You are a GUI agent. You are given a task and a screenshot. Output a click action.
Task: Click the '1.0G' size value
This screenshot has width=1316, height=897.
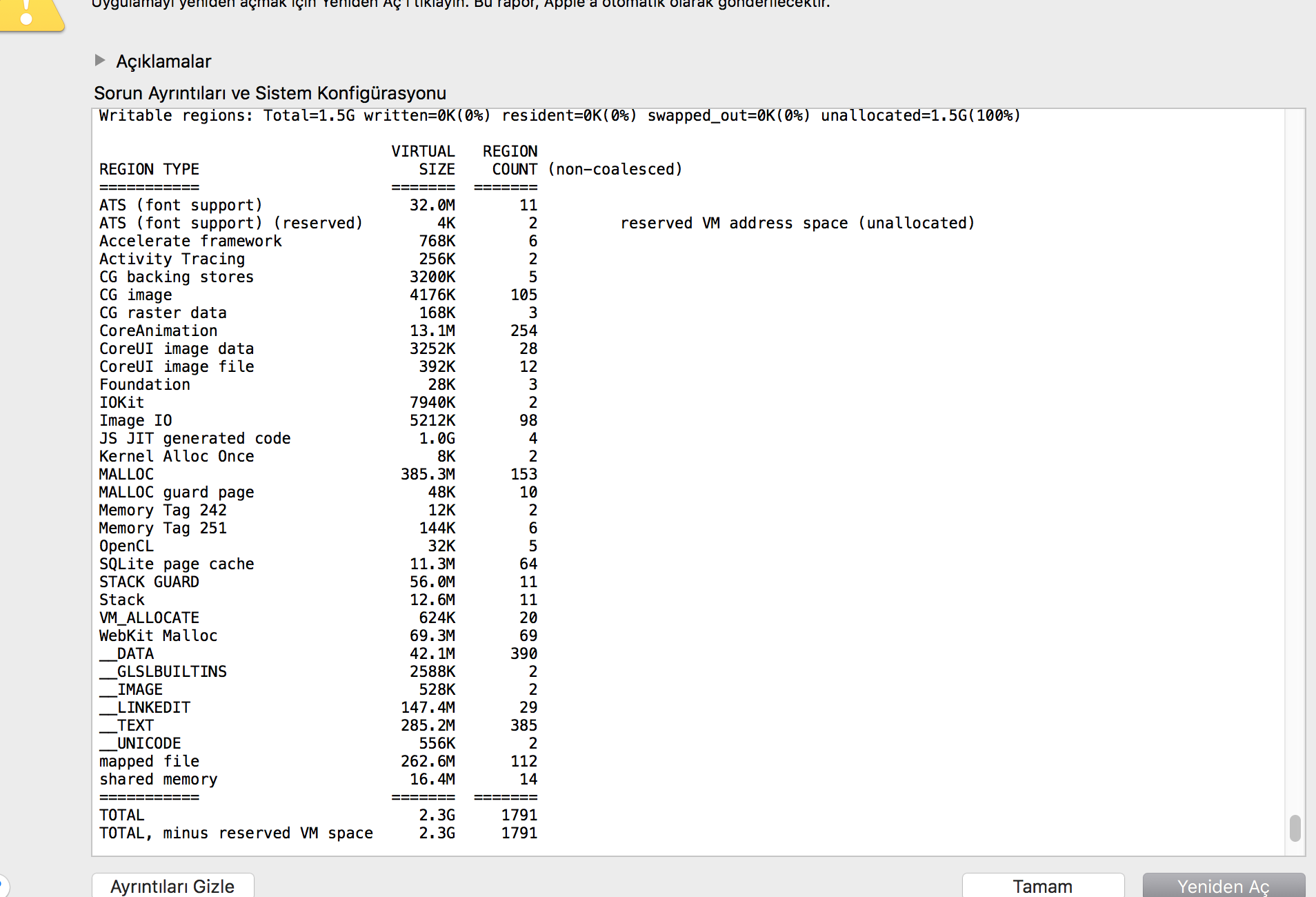point(437,438)
